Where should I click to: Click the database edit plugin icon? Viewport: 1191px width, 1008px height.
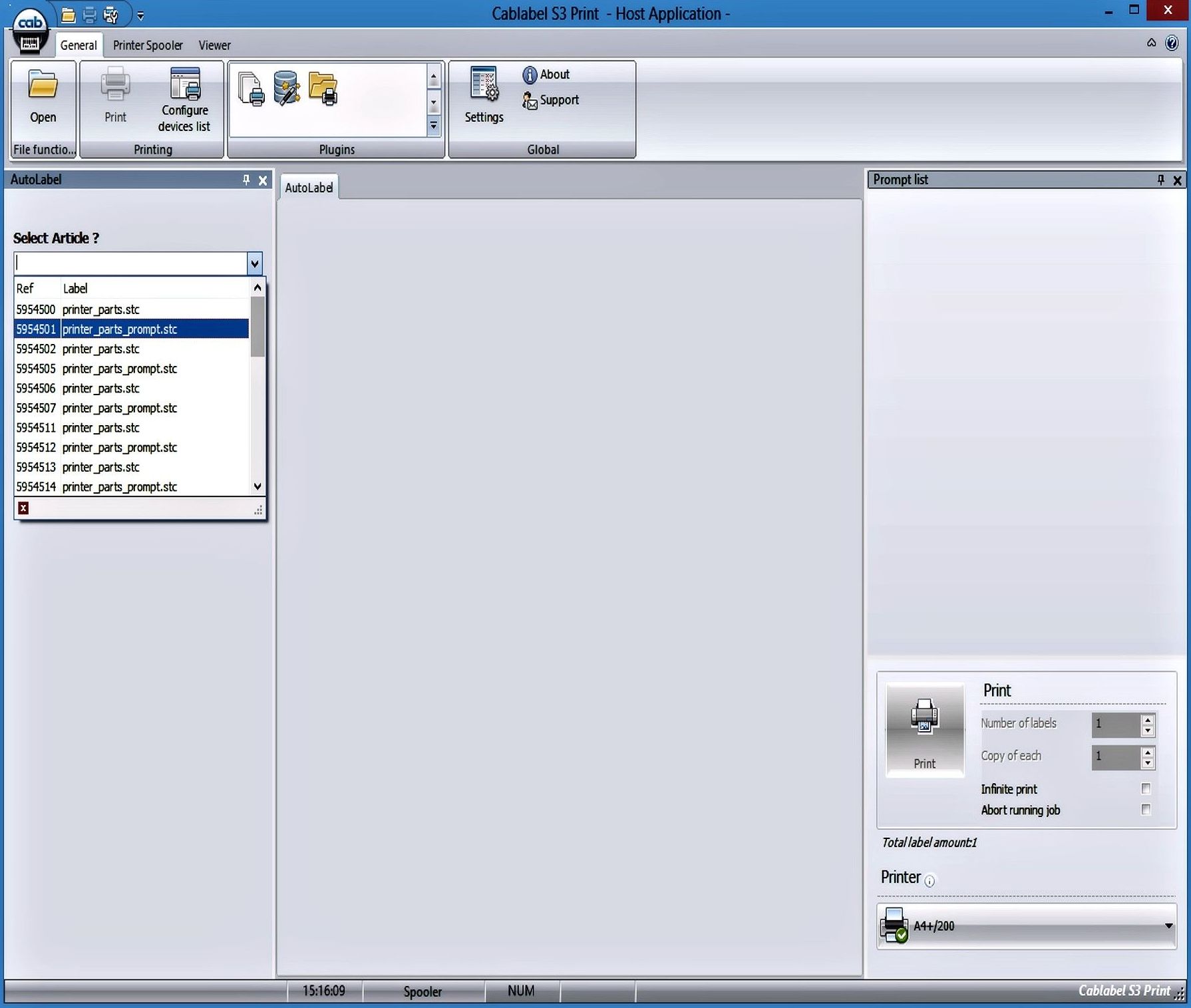coord(287,88)
